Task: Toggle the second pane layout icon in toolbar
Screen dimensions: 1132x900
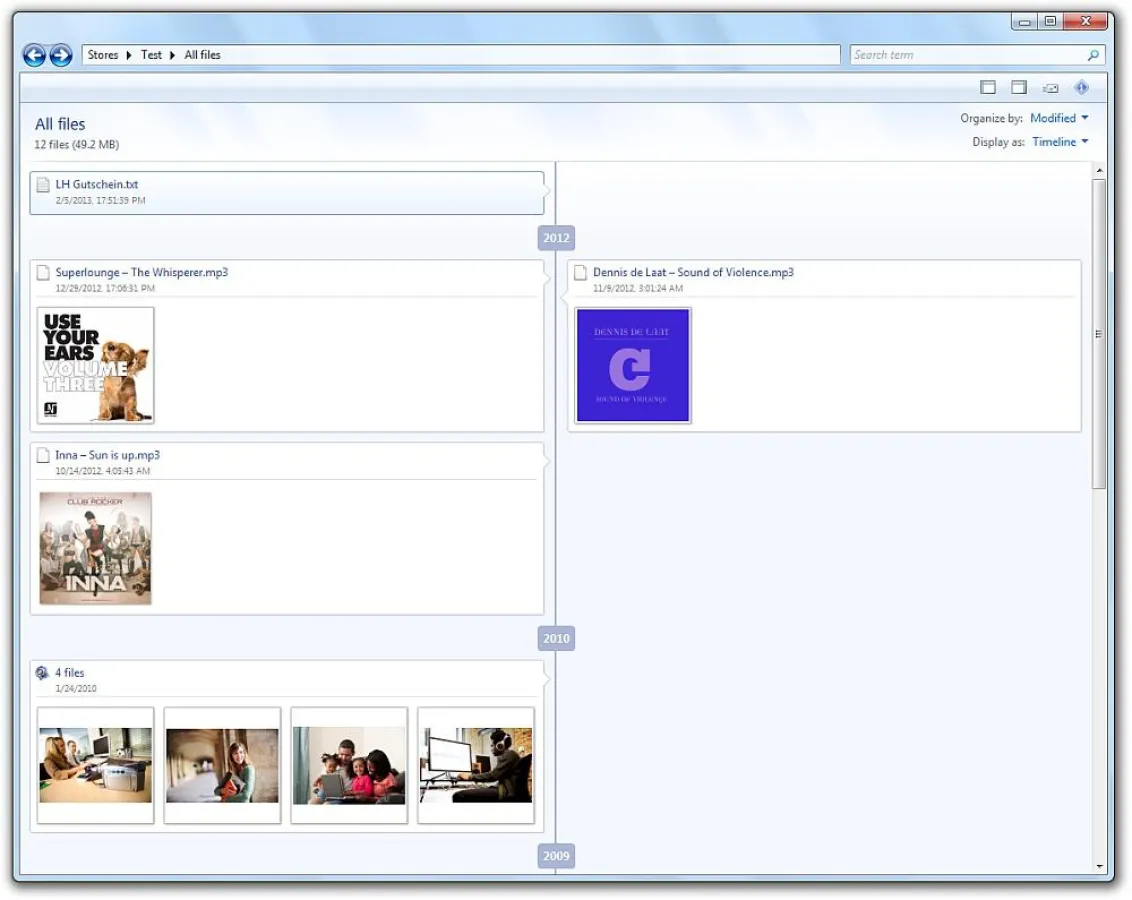Action: 1019,88
